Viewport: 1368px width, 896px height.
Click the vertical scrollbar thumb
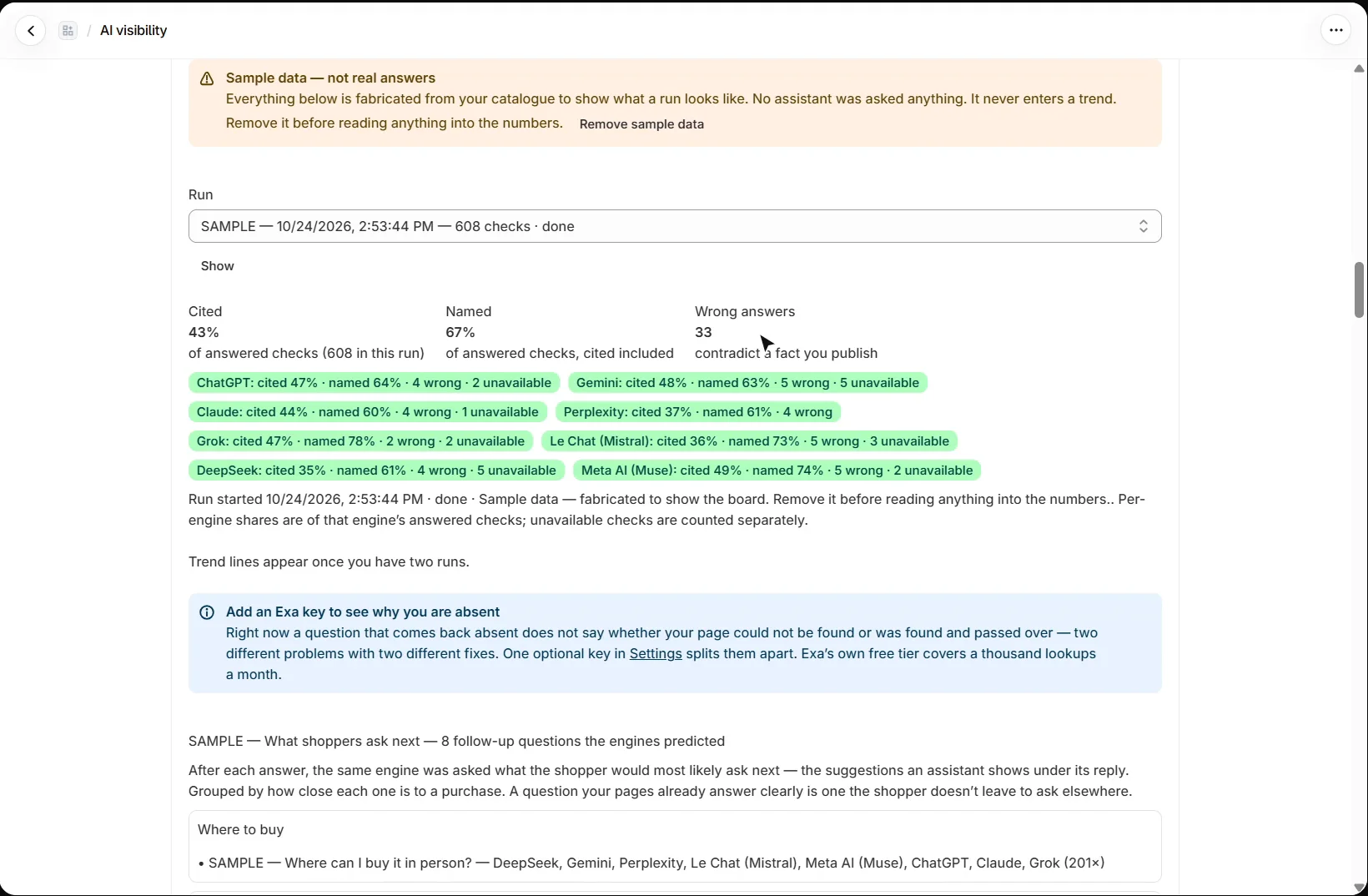click(x=1359, y=289)
